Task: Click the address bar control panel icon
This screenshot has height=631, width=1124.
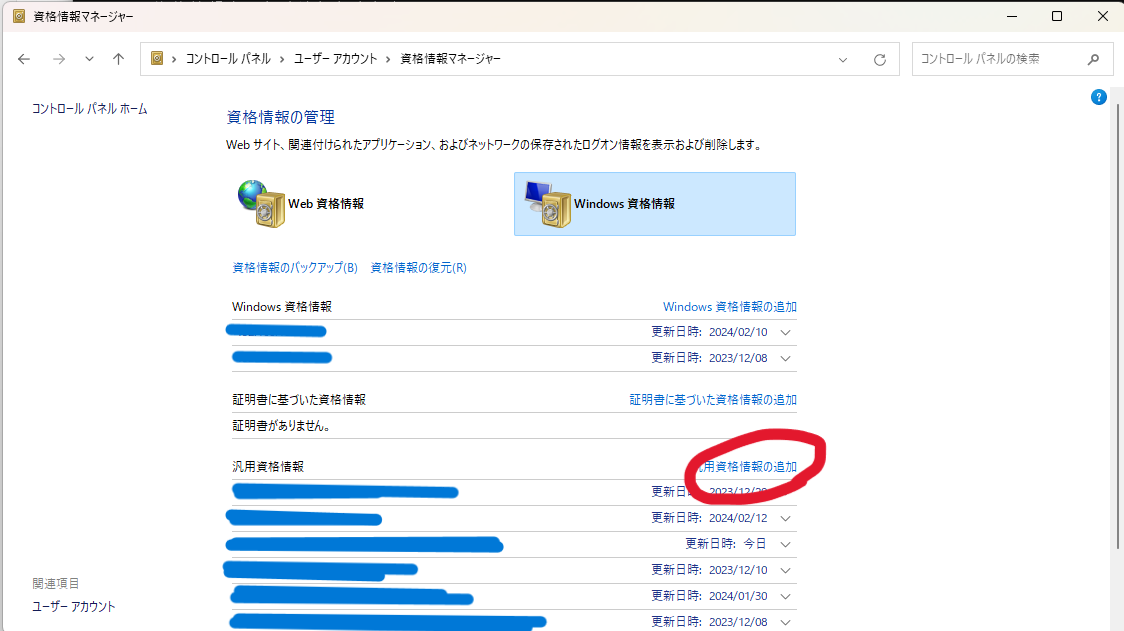Action: click(x=157, y=58)
